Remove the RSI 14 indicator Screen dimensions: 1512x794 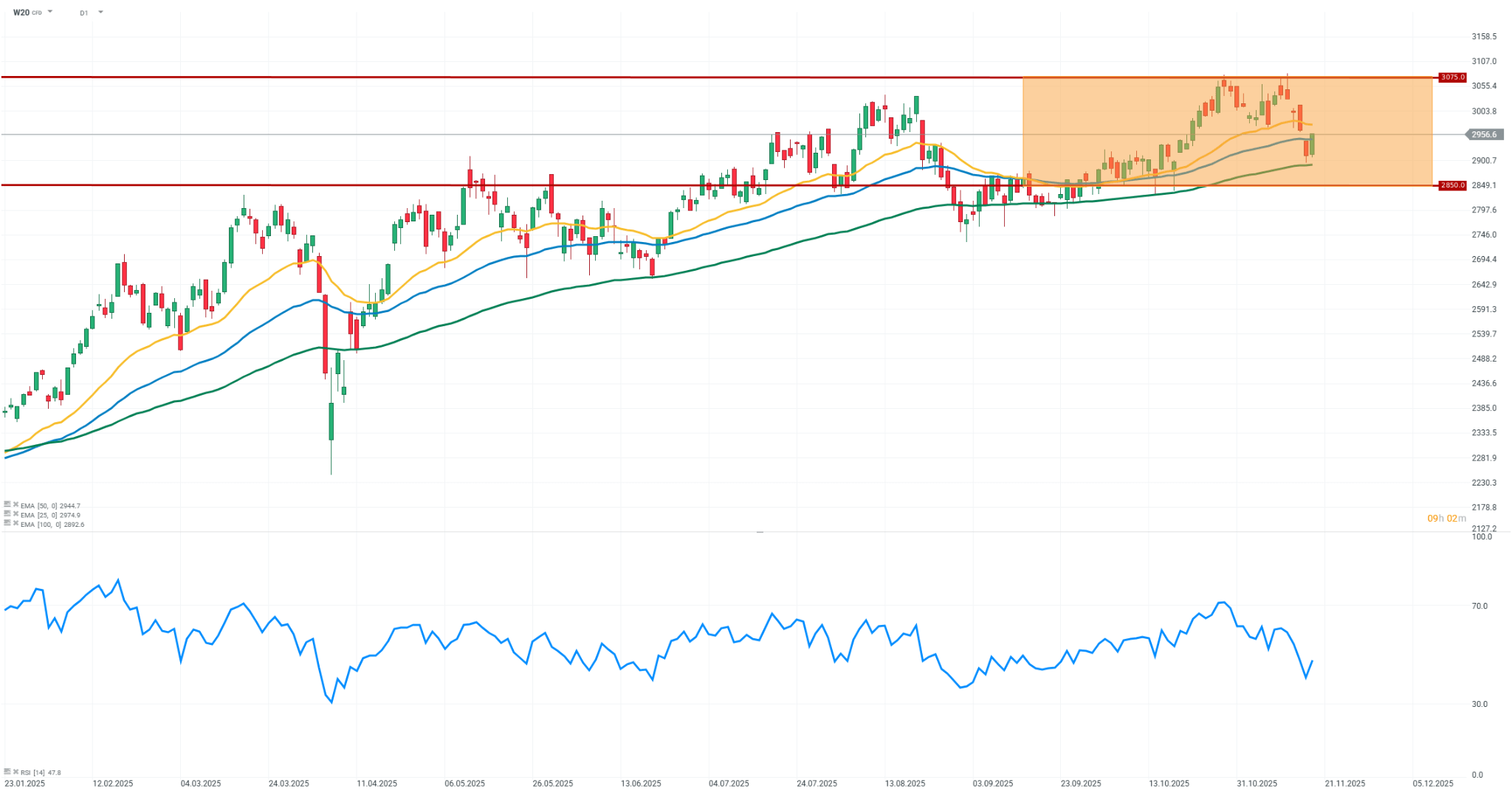tap(16, 772)
